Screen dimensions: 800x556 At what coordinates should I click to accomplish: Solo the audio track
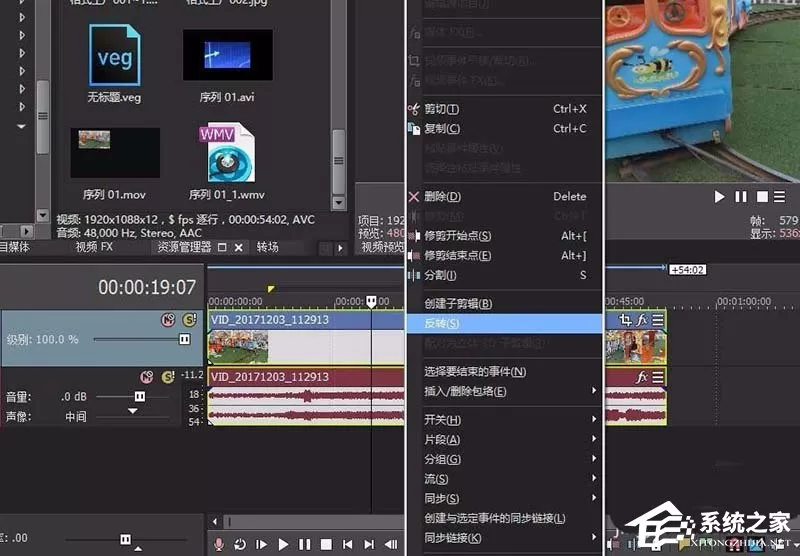[168, 377]
